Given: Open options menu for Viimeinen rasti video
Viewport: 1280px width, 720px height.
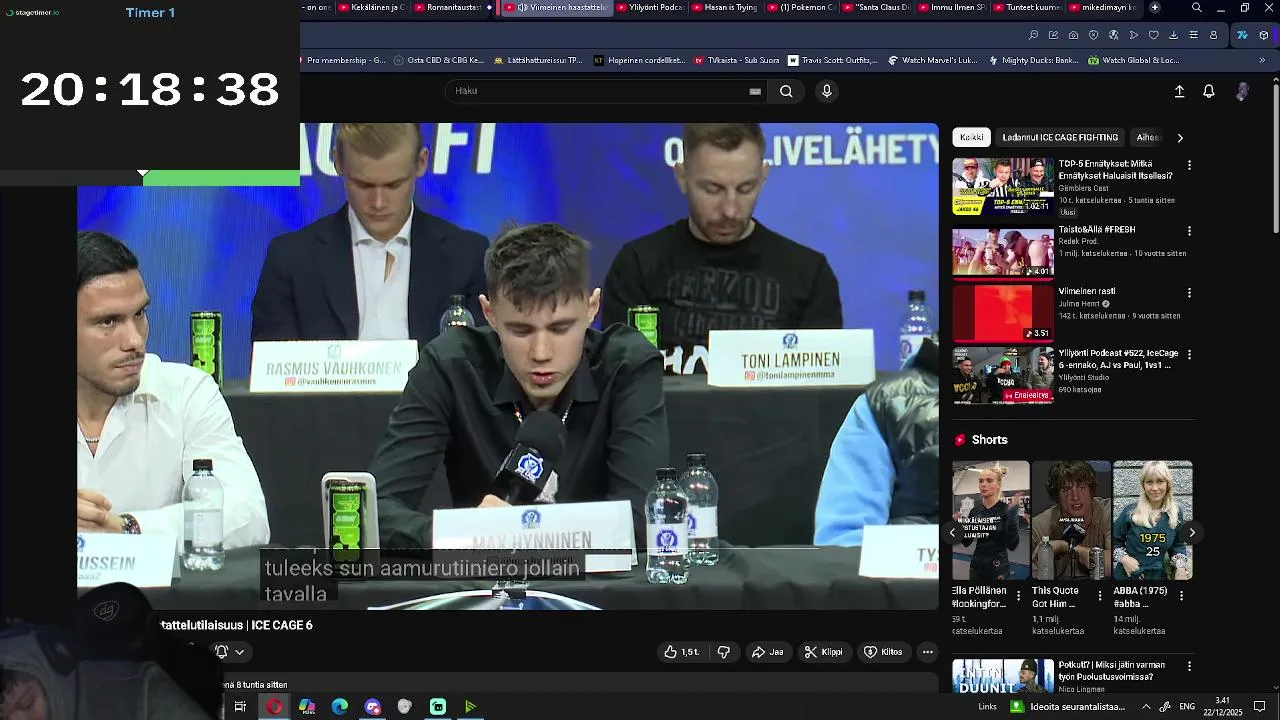Looking at the screenshot, I should tap(1189, 293).
